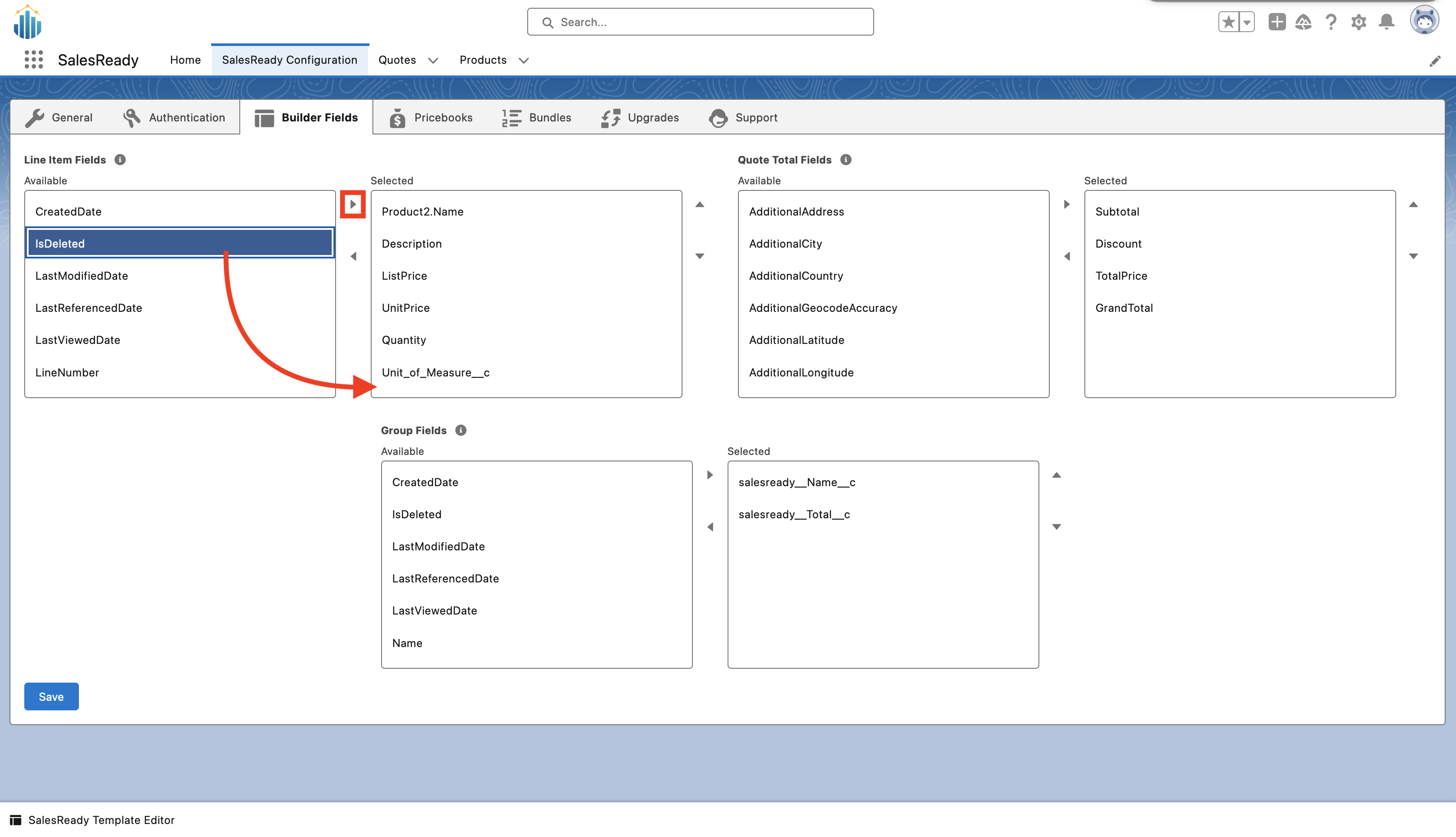Screen dimensions: 1456x837
Task: Click the global actions plus icon
Action: [1277, 22]
